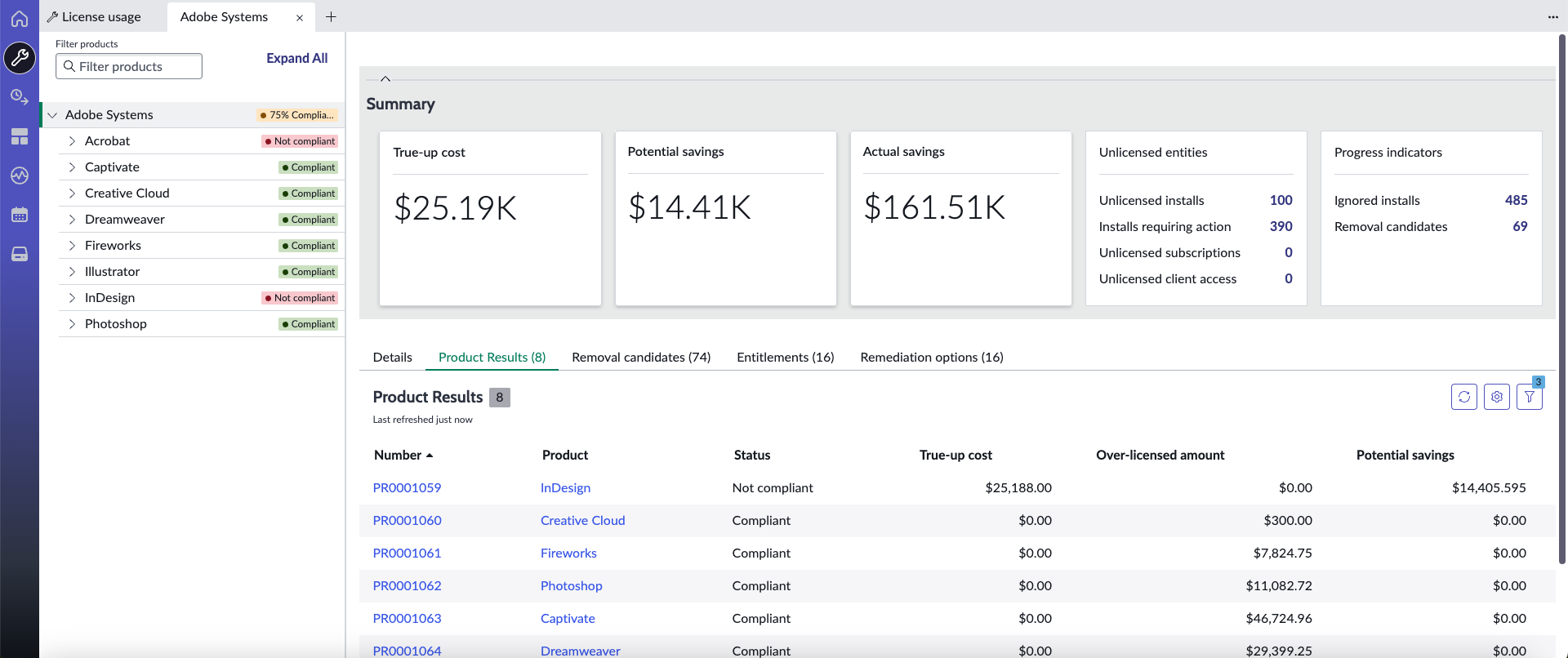Expand the Captivate tree item
1568x658 pixels.
click(x=72, y=167)
